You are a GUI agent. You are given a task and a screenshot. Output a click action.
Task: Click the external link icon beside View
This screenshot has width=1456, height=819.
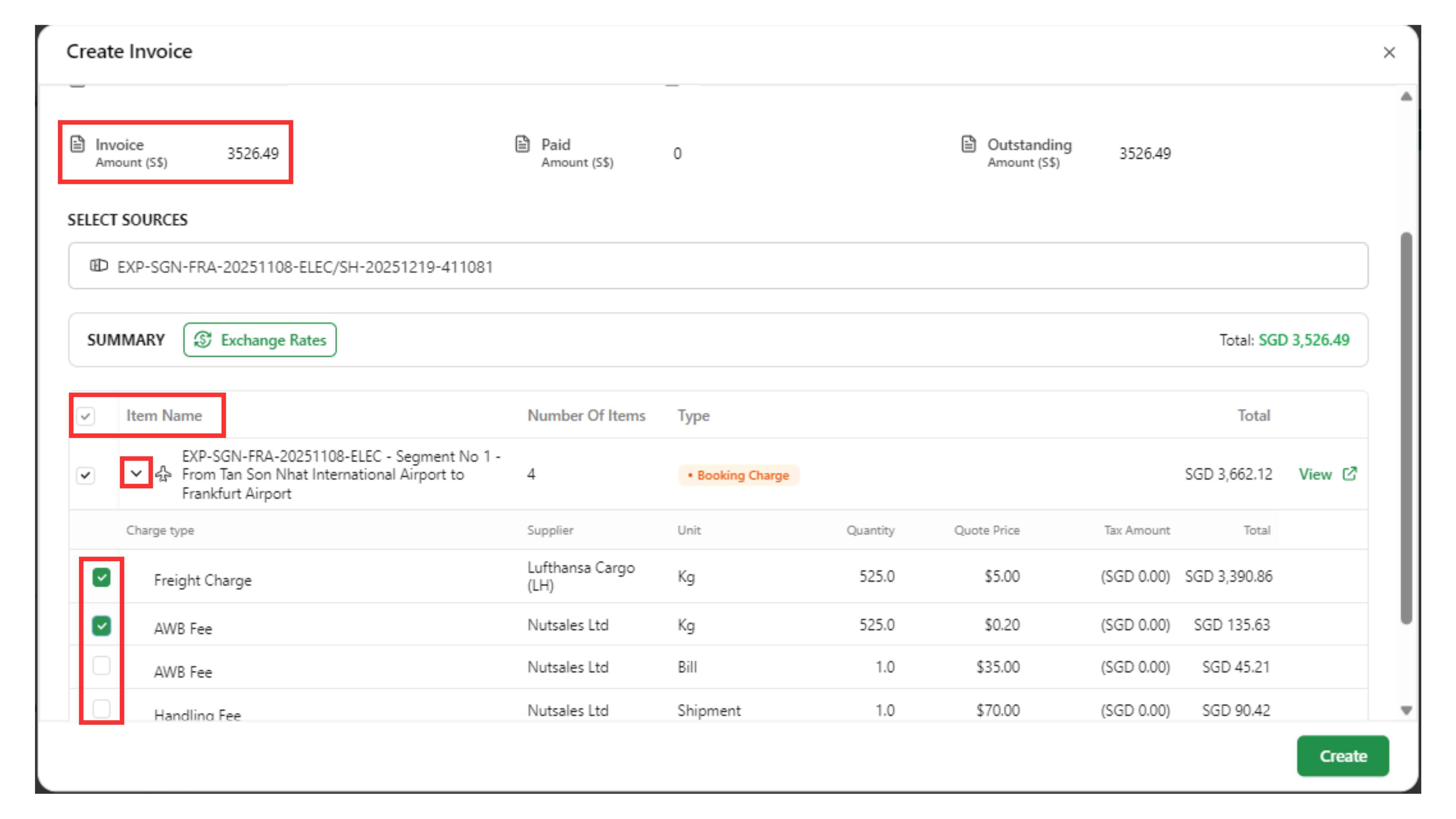pos(1350,474)
